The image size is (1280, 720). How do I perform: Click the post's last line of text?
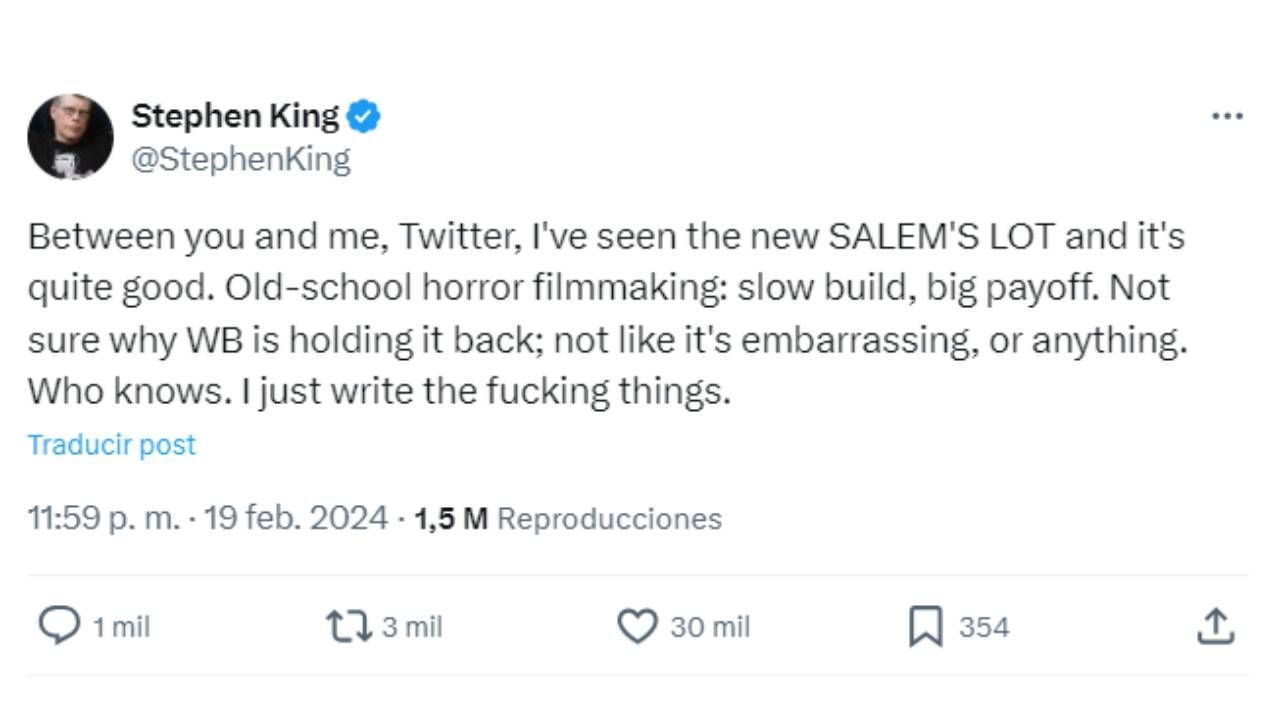379,391
